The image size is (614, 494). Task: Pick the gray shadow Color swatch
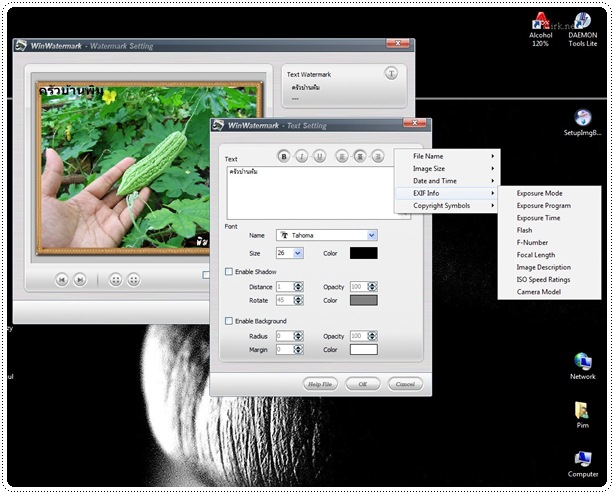point(364,300)
